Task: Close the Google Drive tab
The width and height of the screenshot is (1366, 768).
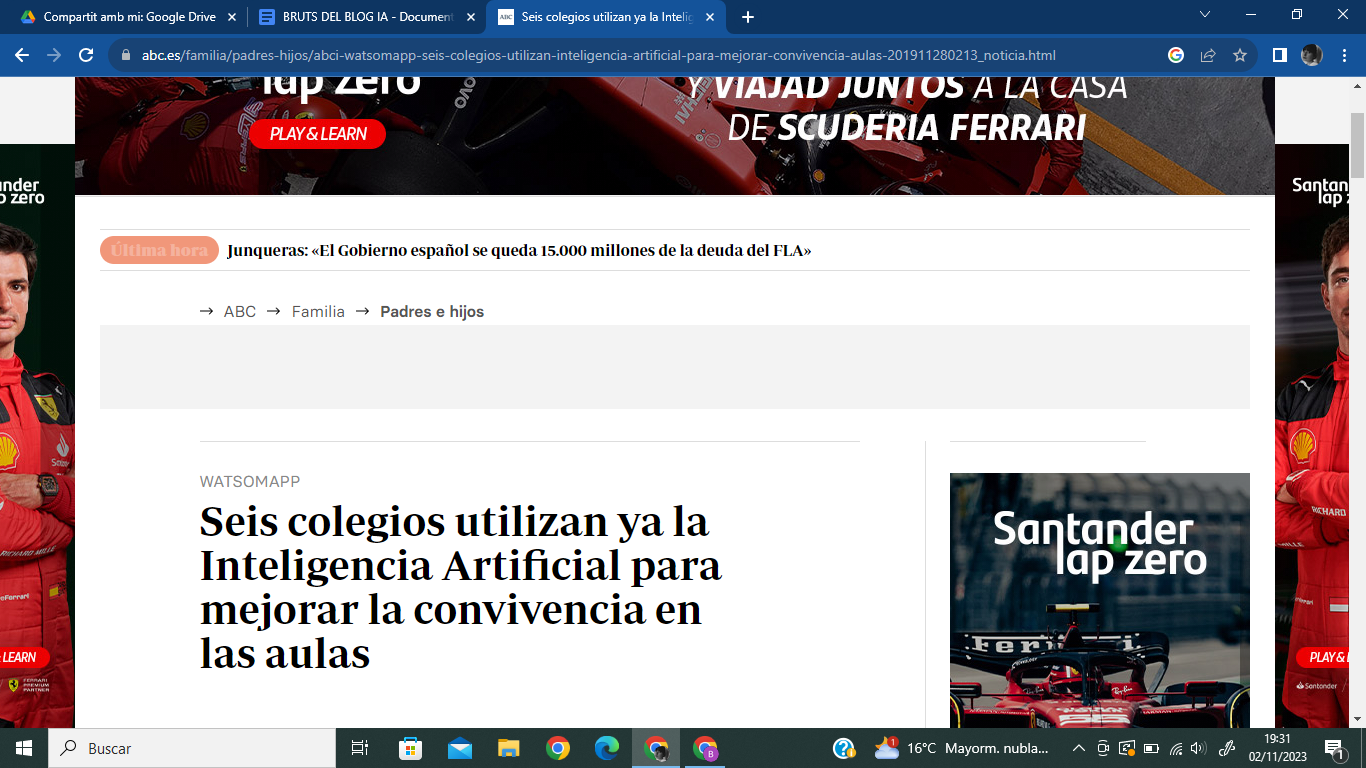Action: click(232, 17)
